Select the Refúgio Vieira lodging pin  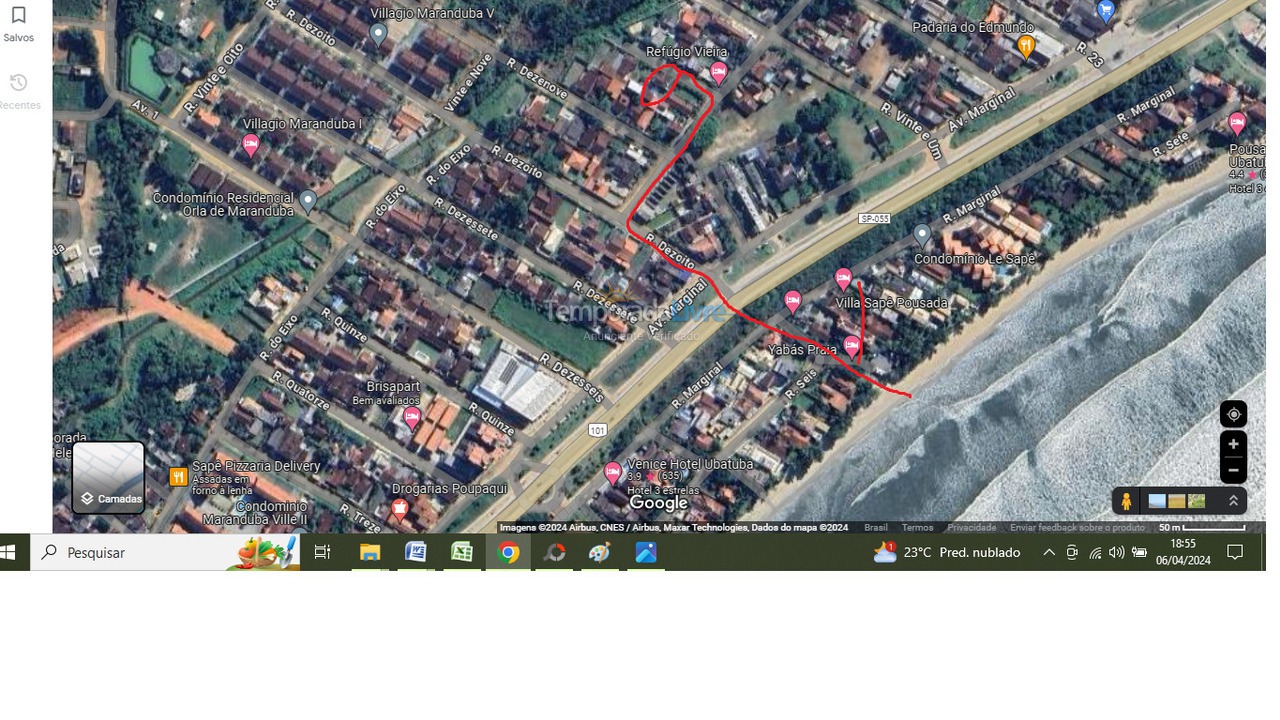718,72
